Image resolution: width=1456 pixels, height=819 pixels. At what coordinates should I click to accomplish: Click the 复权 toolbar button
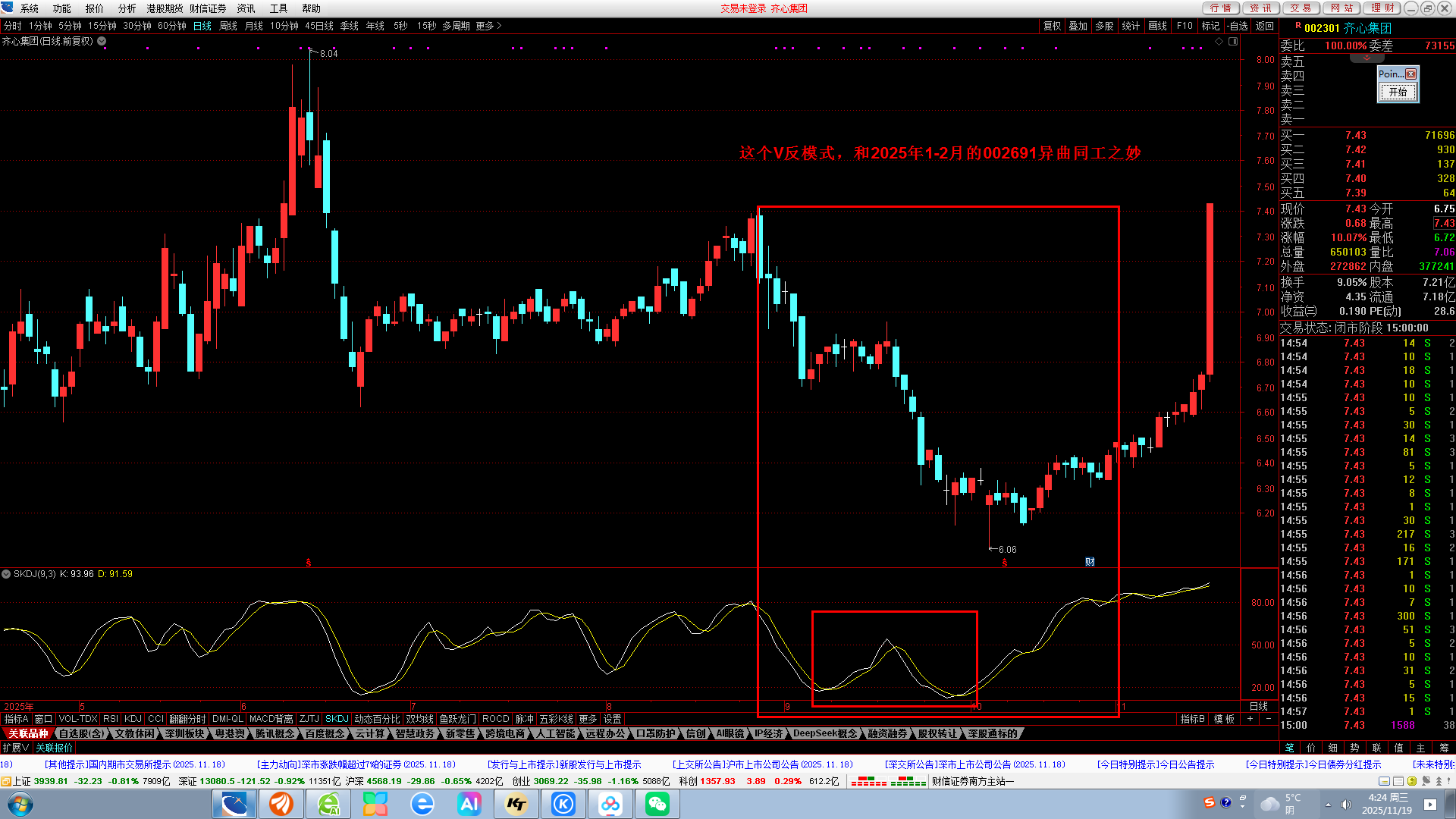click(x=1052, y=26)
